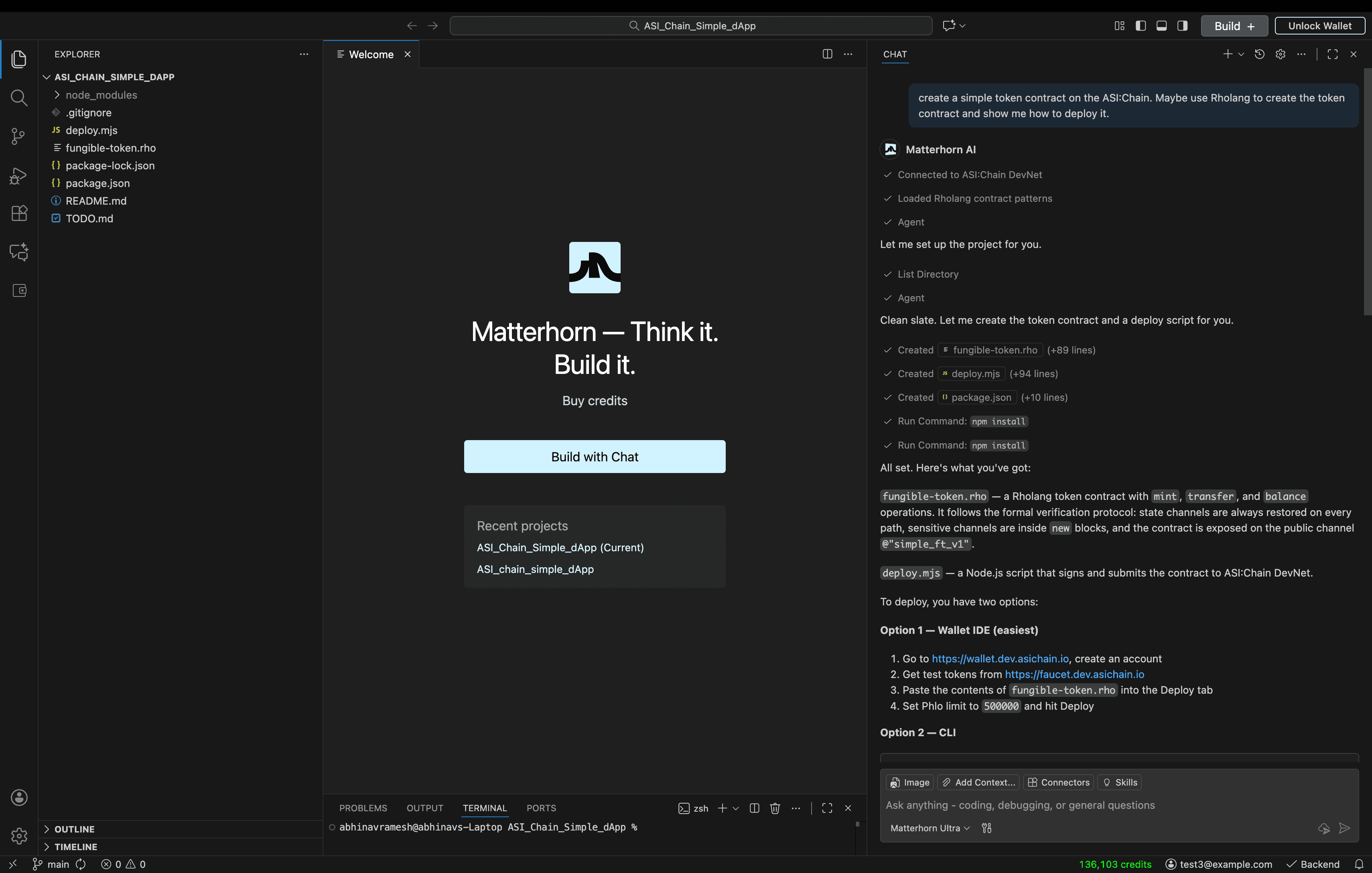This screenshot has width=1372, height=873.
Task: Open the Matterhorn Ultra model dropdown
Action: (930, 828)
